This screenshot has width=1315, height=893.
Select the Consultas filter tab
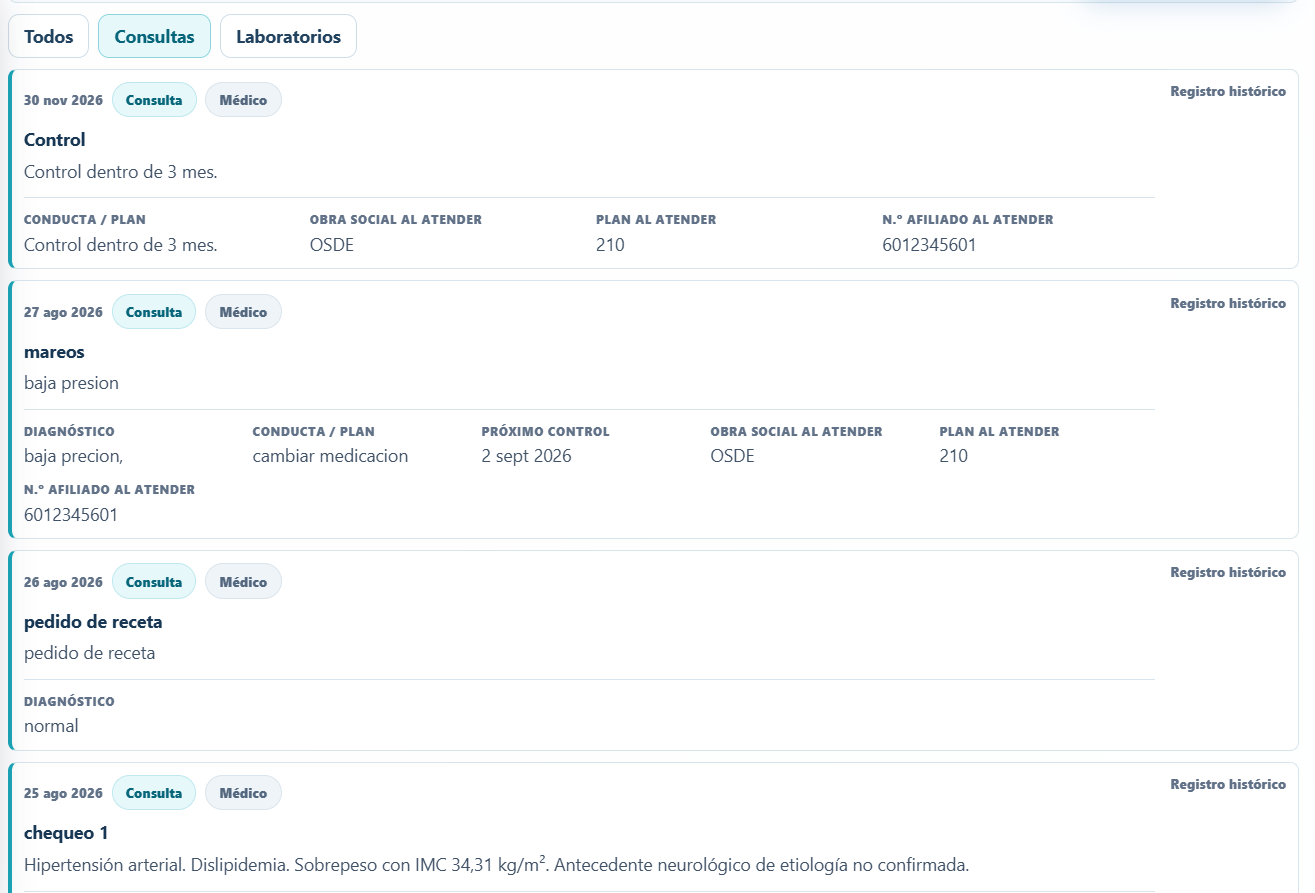point(154,36)
